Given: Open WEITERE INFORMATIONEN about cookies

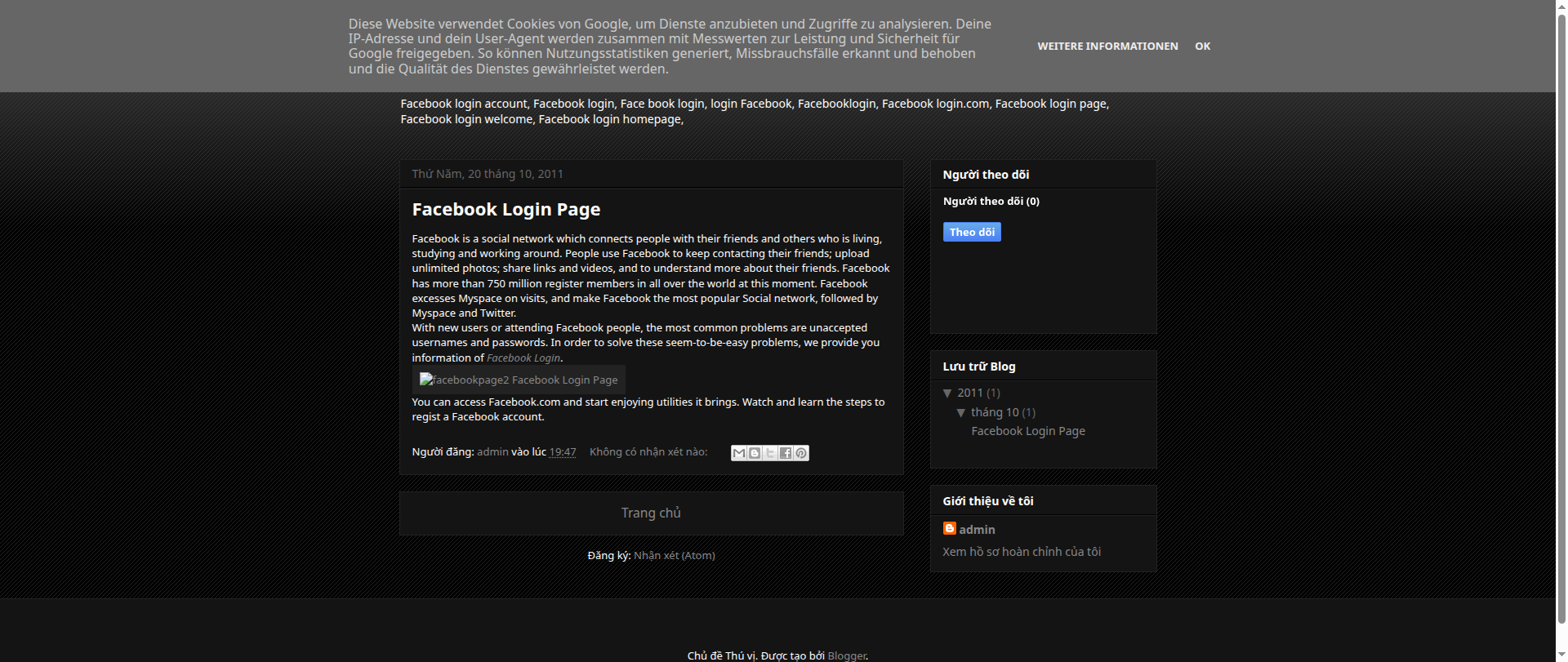Looking at the screenshot, I should click(x=1107, y=47).
